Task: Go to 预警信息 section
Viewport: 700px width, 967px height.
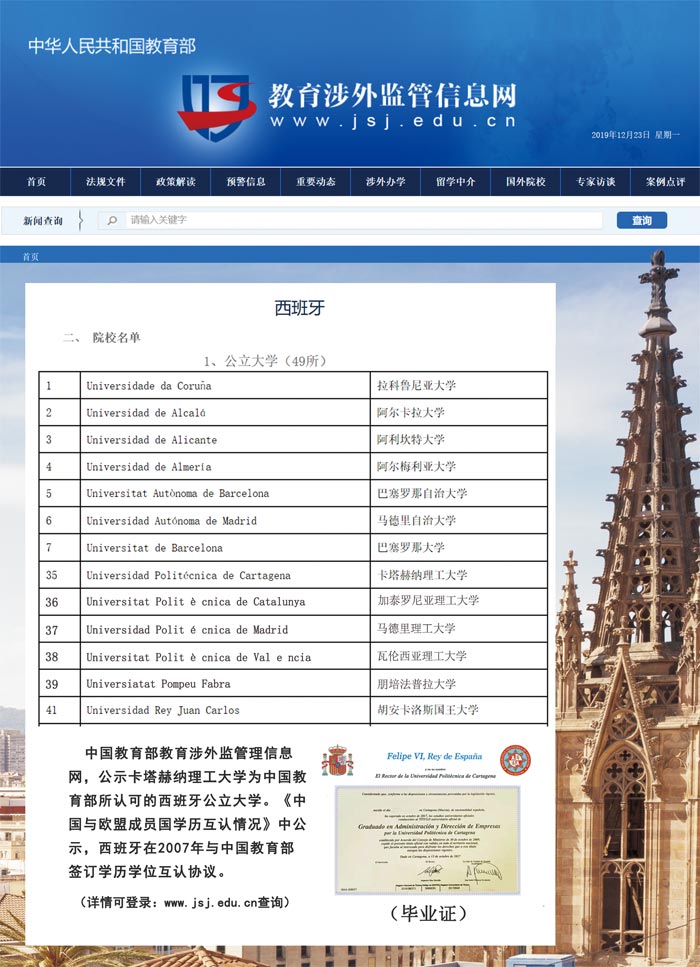Action: 246,182
